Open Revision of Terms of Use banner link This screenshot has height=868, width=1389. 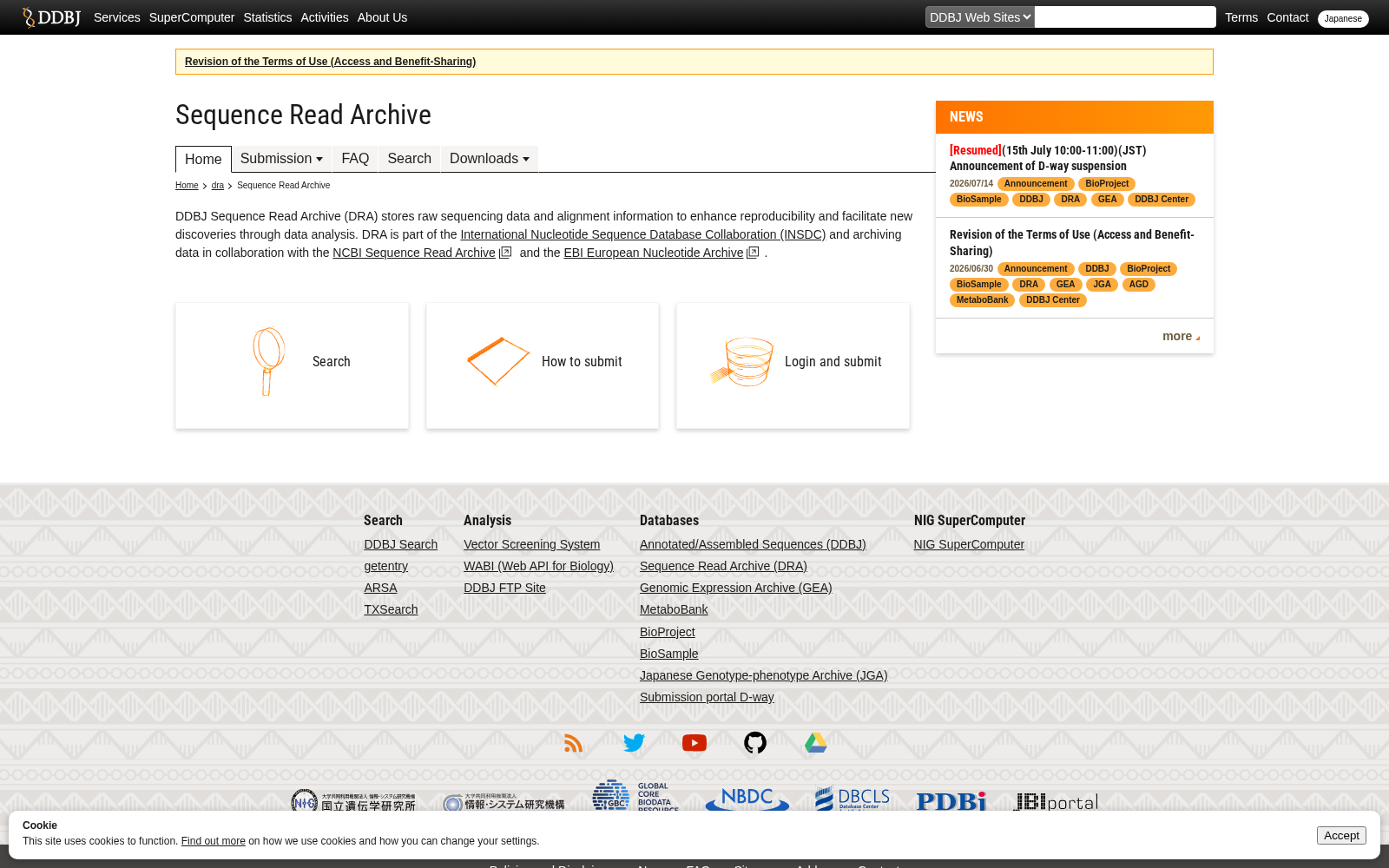330,62
